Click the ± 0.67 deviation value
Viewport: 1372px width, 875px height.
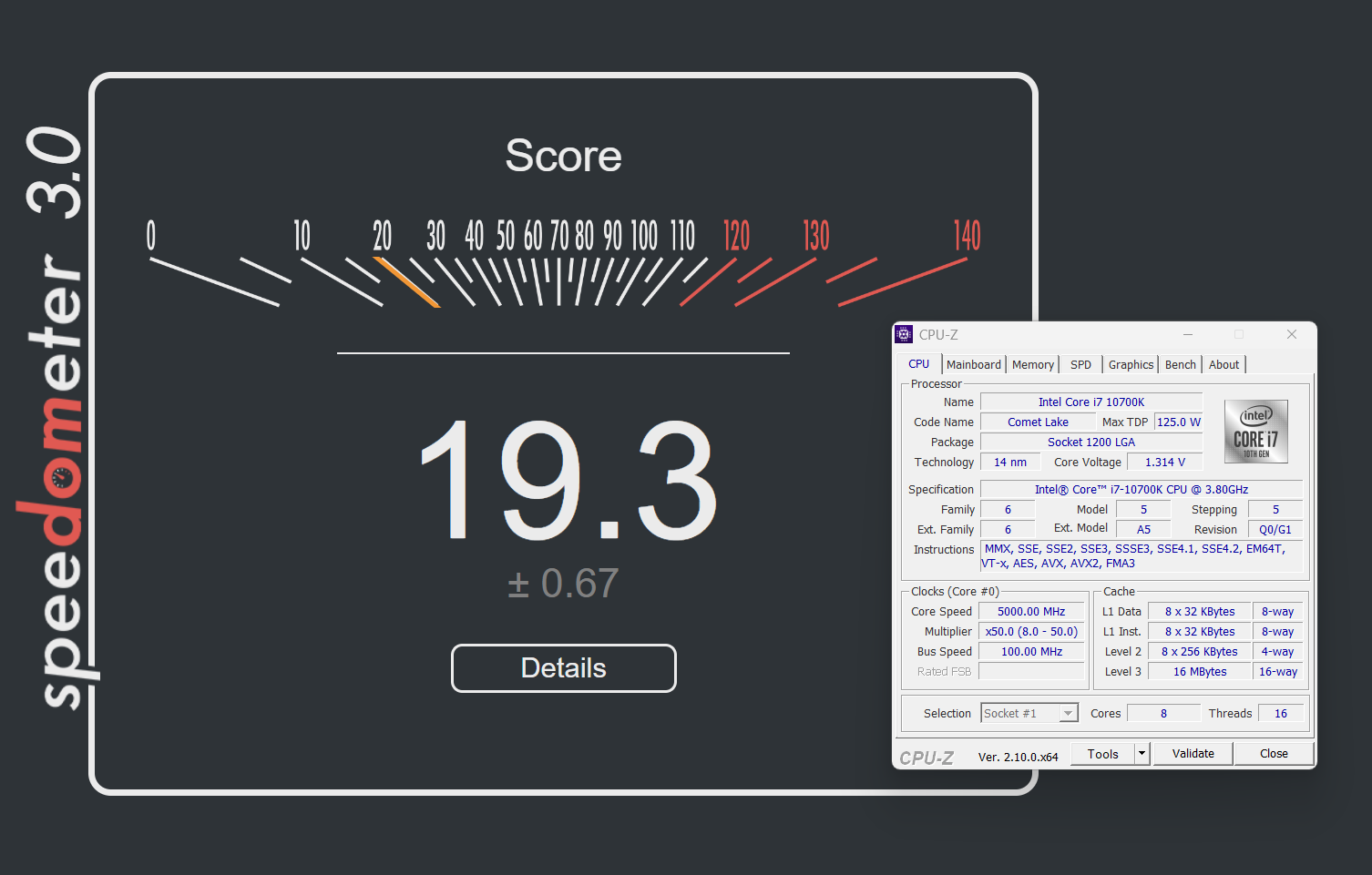(563, 583)
